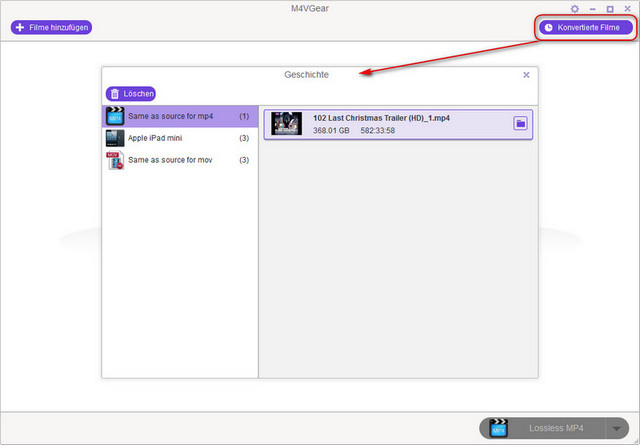Image resolution: width=640 pixels, height=445 pixels.
Task: Select the 102 Last Christmas Trailer (HD)_1.mp4 filename
Action: [x=381, y=118]
